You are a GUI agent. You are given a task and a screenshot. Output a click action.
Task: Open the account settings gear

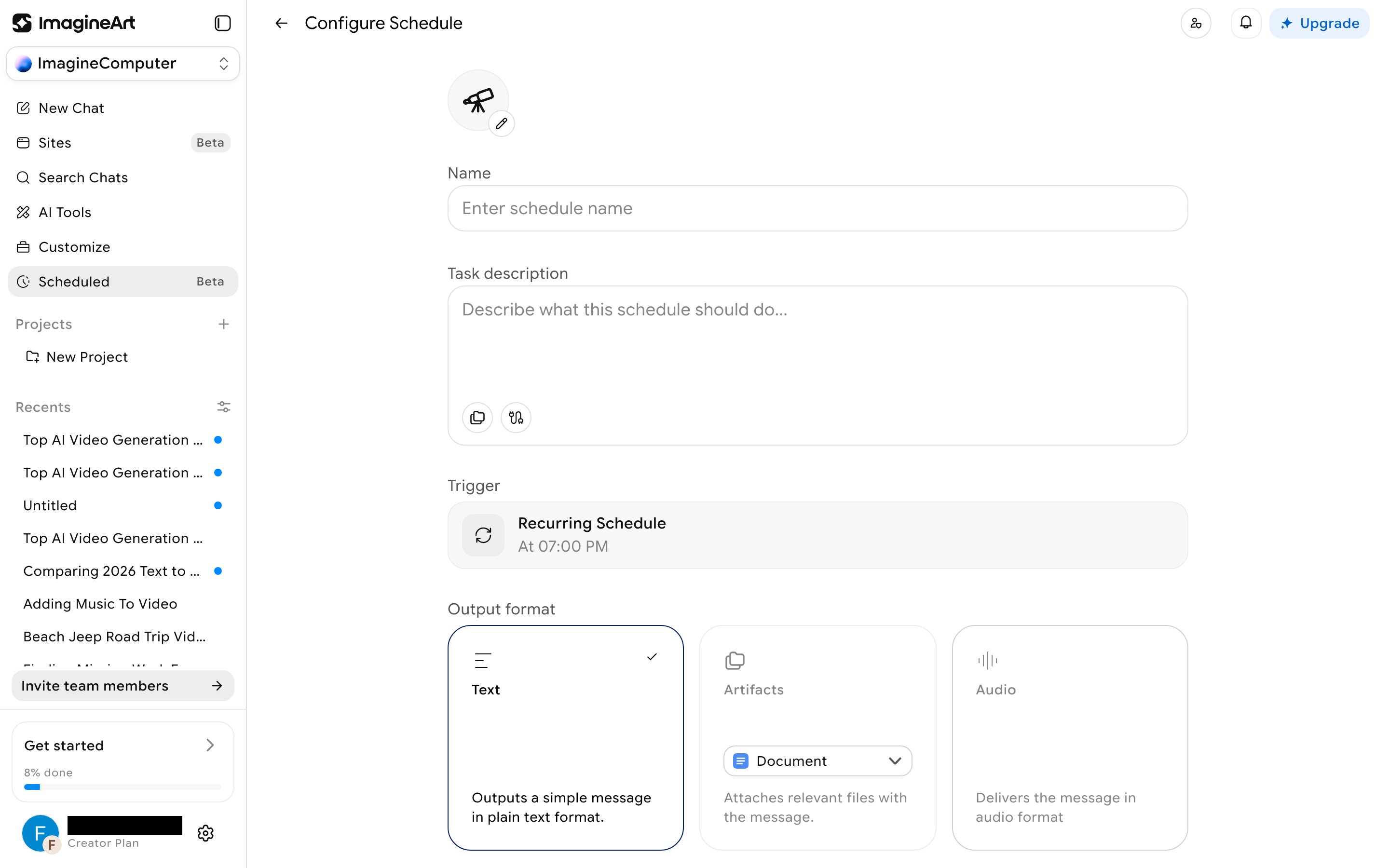tap(205, 833)
